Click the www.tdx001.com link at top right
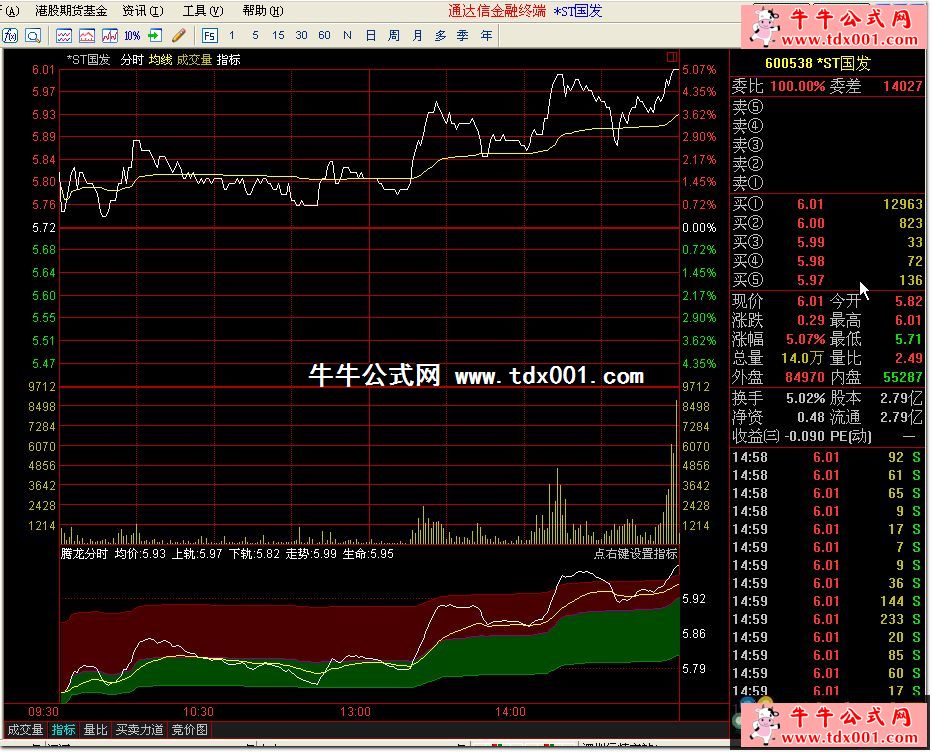932x752 pixels. pos(849,40)
